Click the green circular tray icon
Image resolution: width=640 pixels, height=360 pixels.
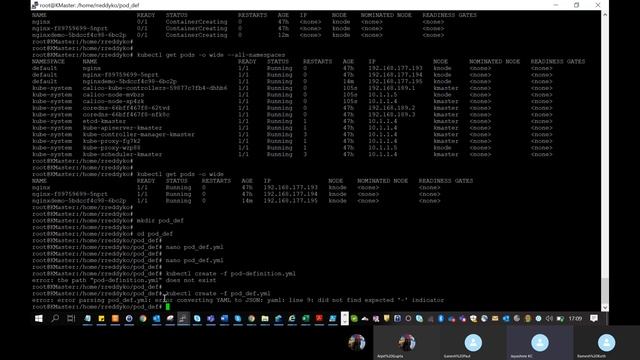pyautogui.click(x=354, y=318)
